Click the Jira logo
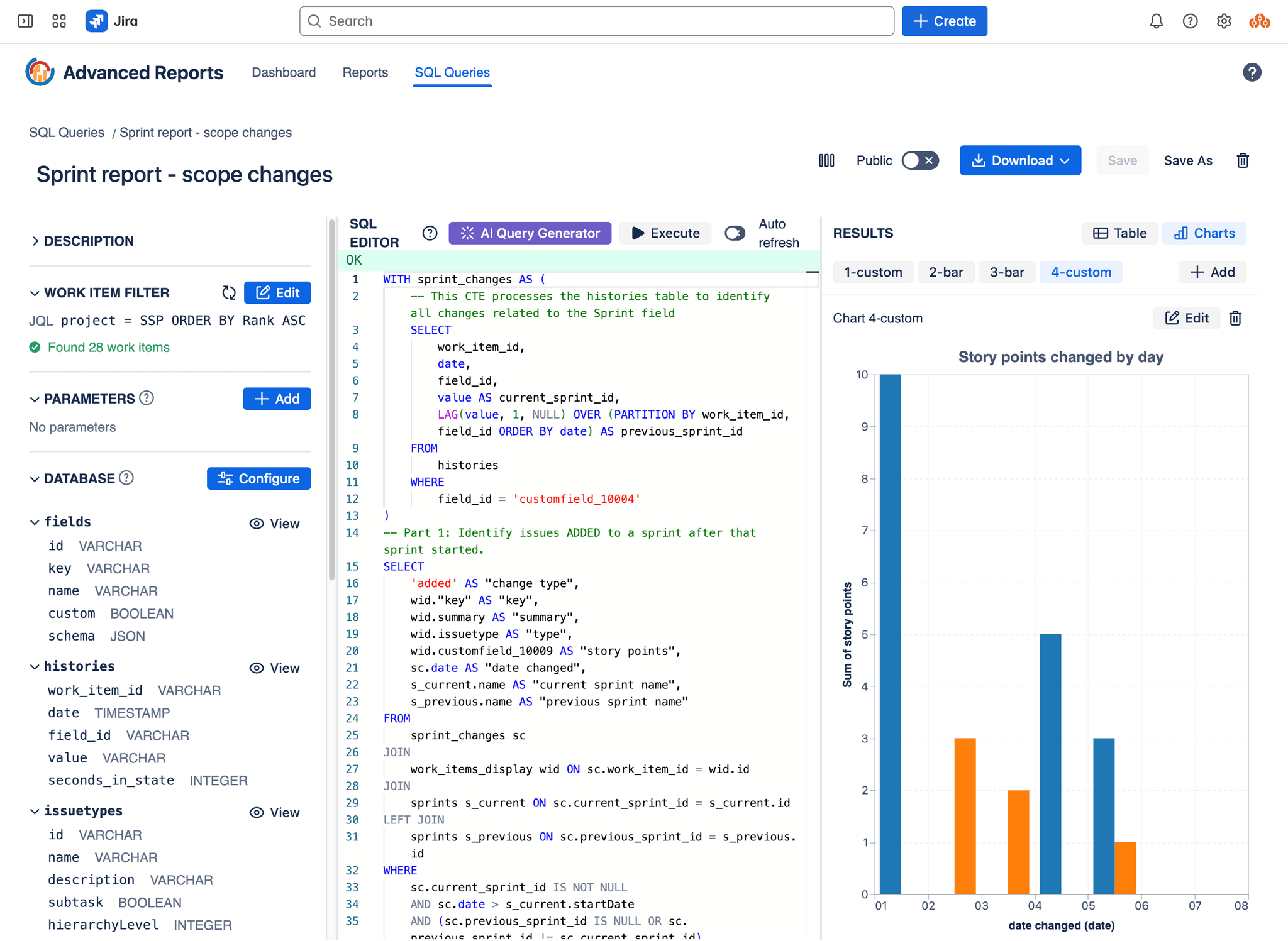 click(111, 21)
